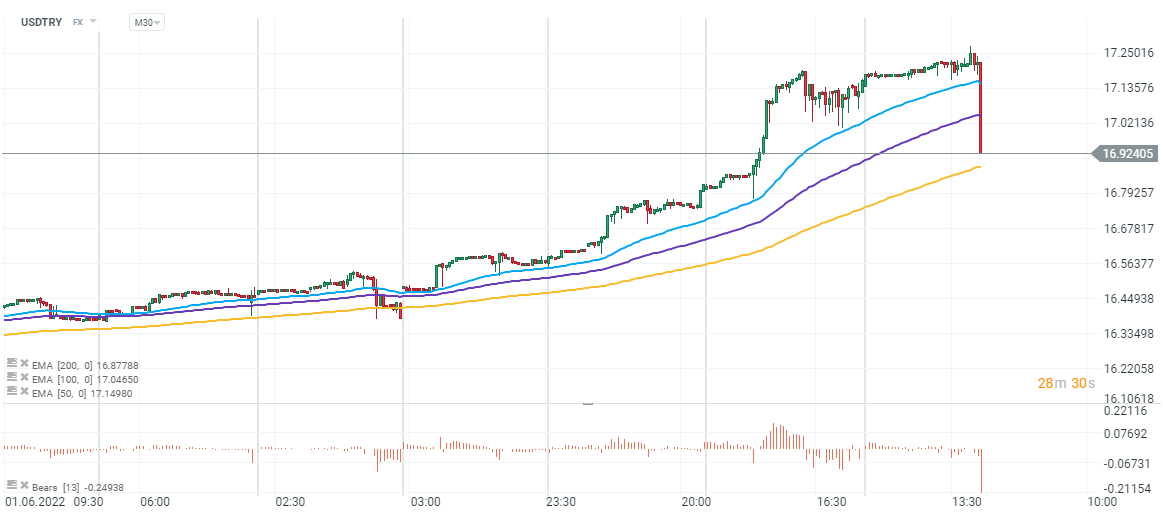The image size is (1163, 519).
Task: Remove the Bears 13 indicator
Action: [x=24, y=485]
